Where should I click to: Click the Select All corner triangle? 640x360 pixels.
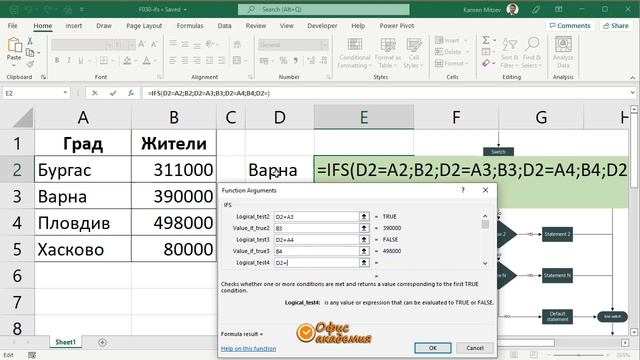pyautogui.click(x=22, y=118)
